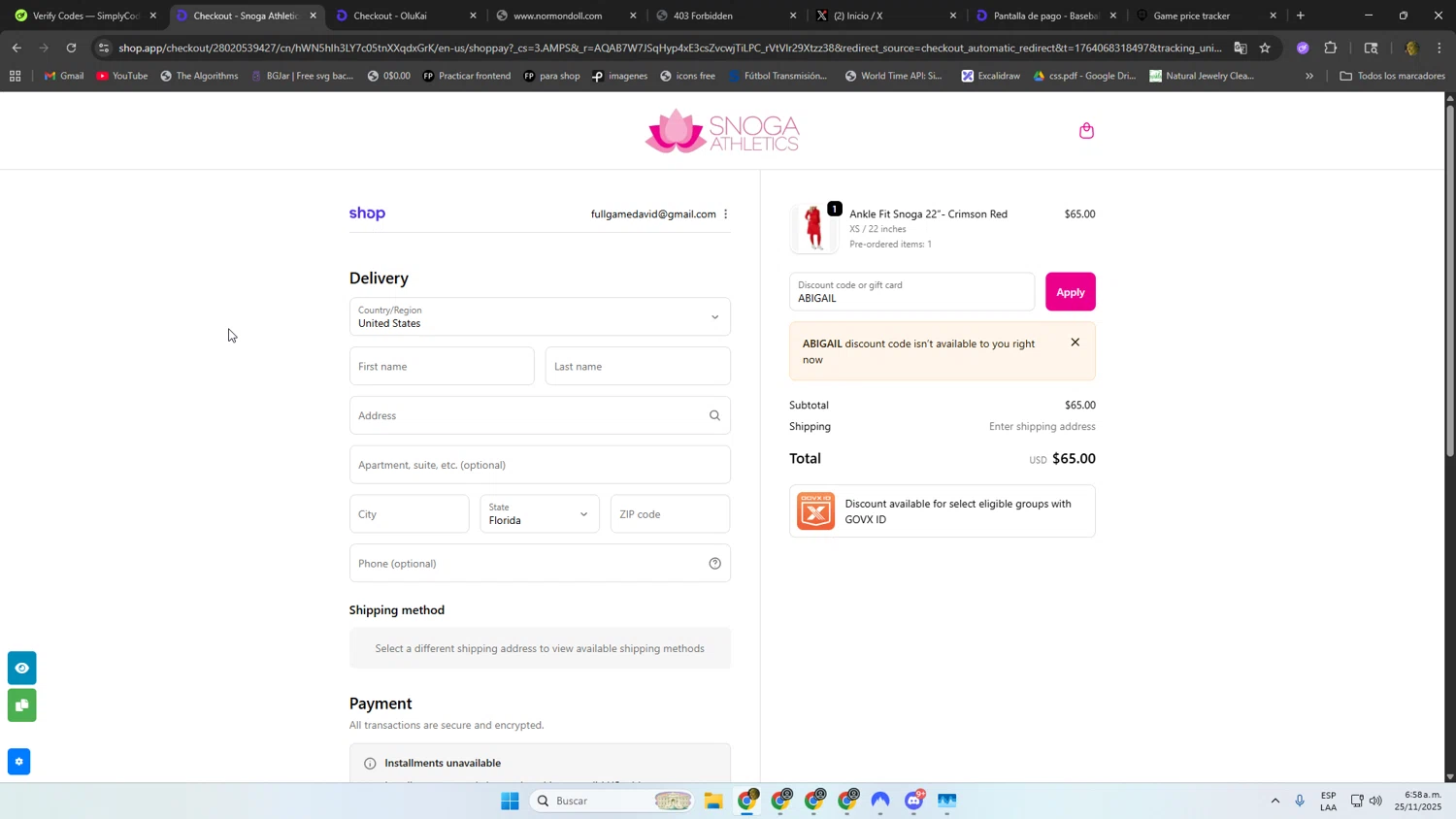Screen dimensions: 1456x819
Task: Click the blue eye extension icon
Action: point(21,668)
